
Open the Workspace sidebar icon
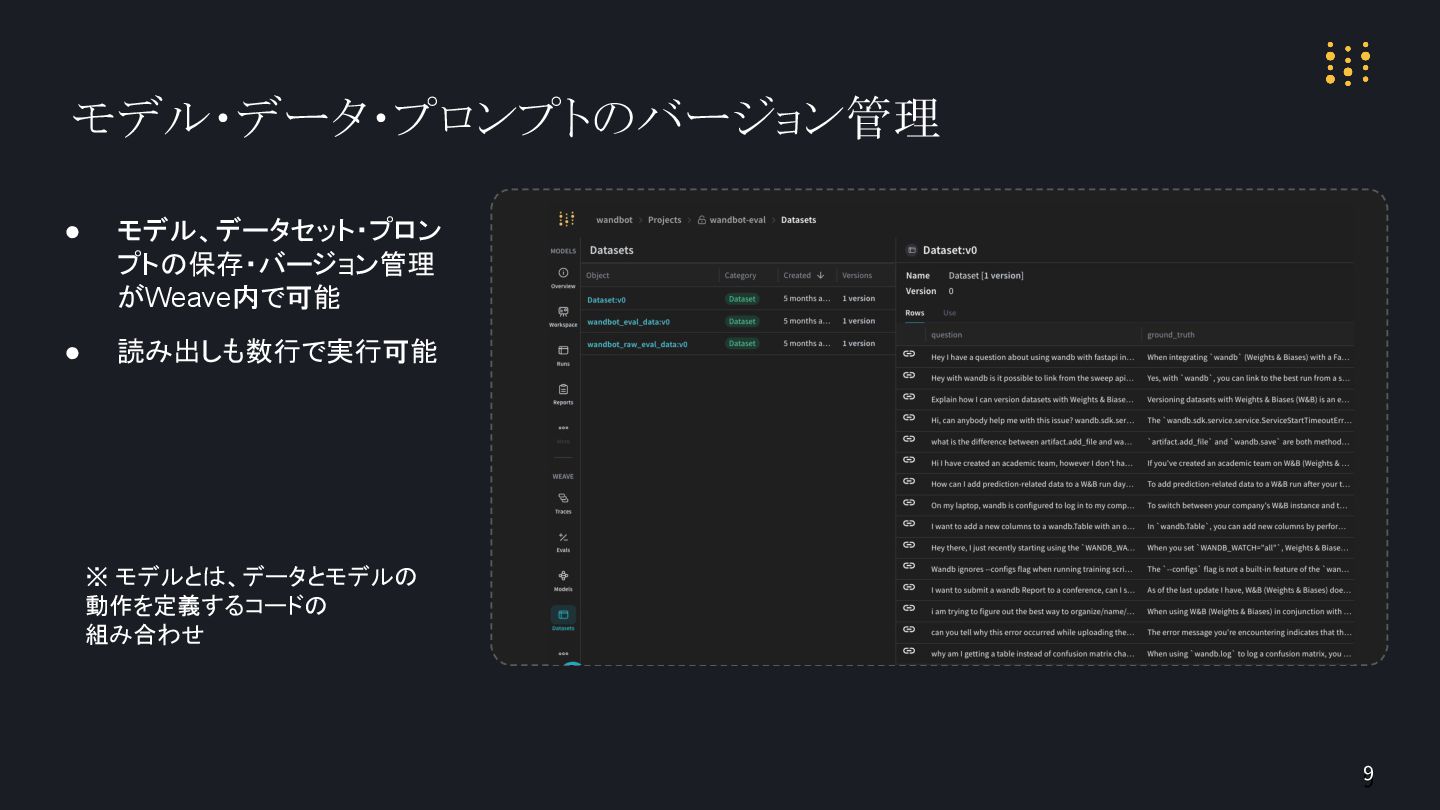point(563,311)
